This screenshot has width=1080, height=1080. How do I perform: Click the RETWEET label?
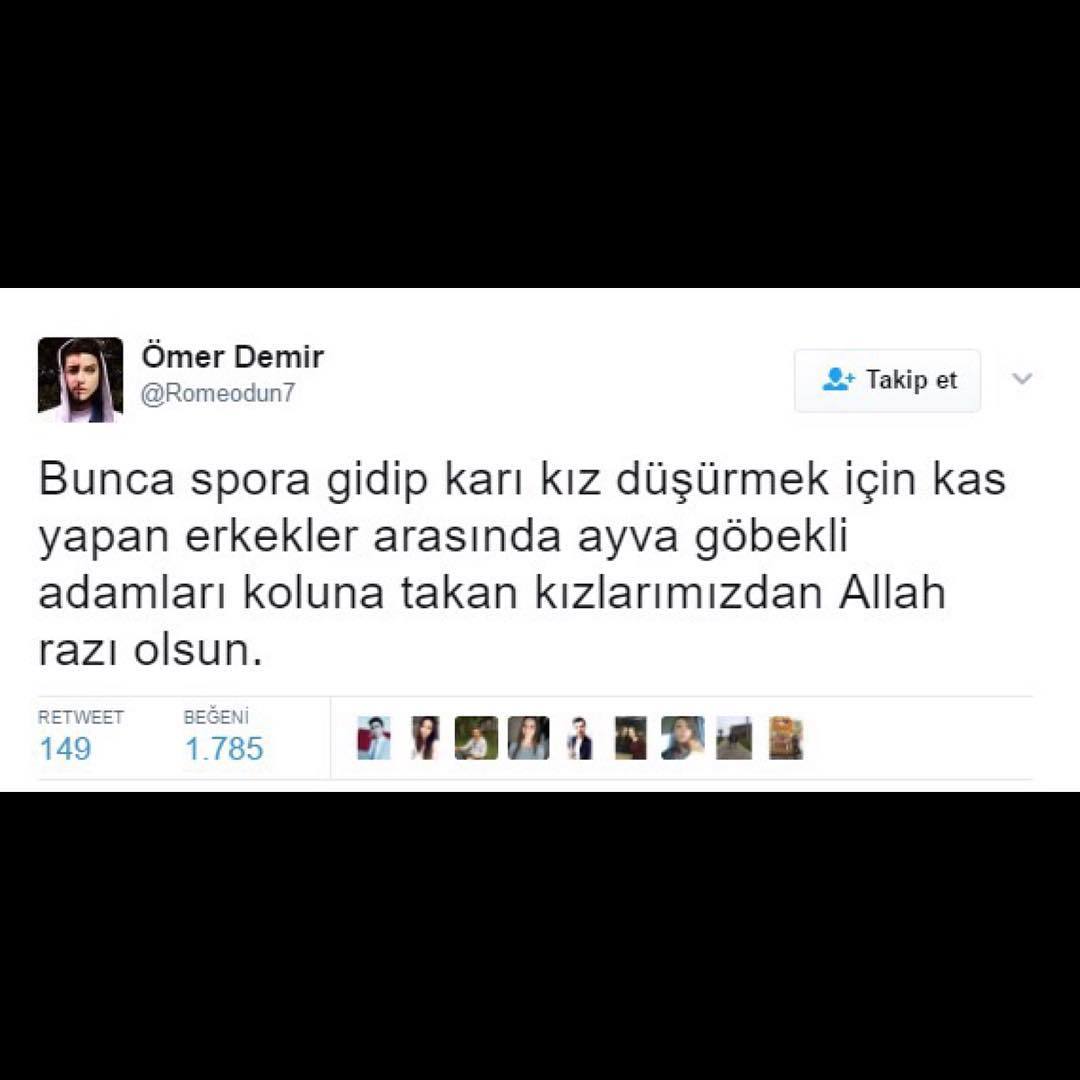point(81,717)
